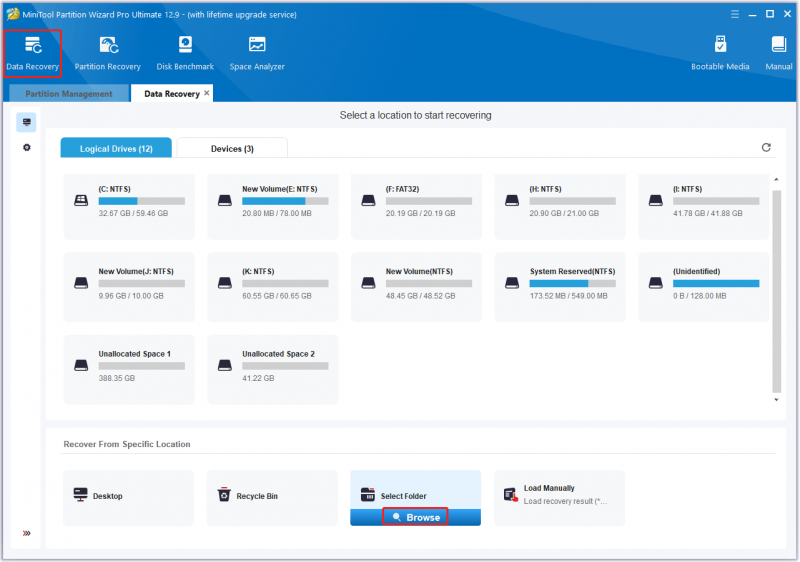Create Bootable Media from the toolbar

click(720, 54)
